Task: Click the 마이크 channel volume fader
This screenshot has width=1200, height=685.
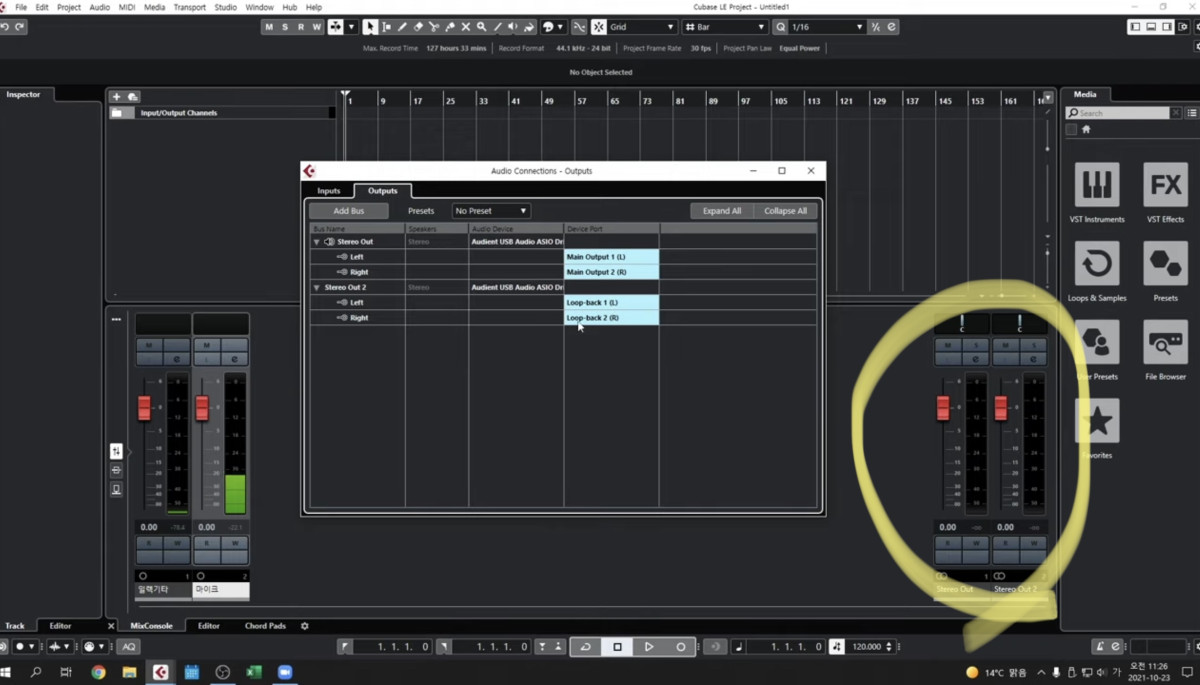Action: click(x=202, y=408)
